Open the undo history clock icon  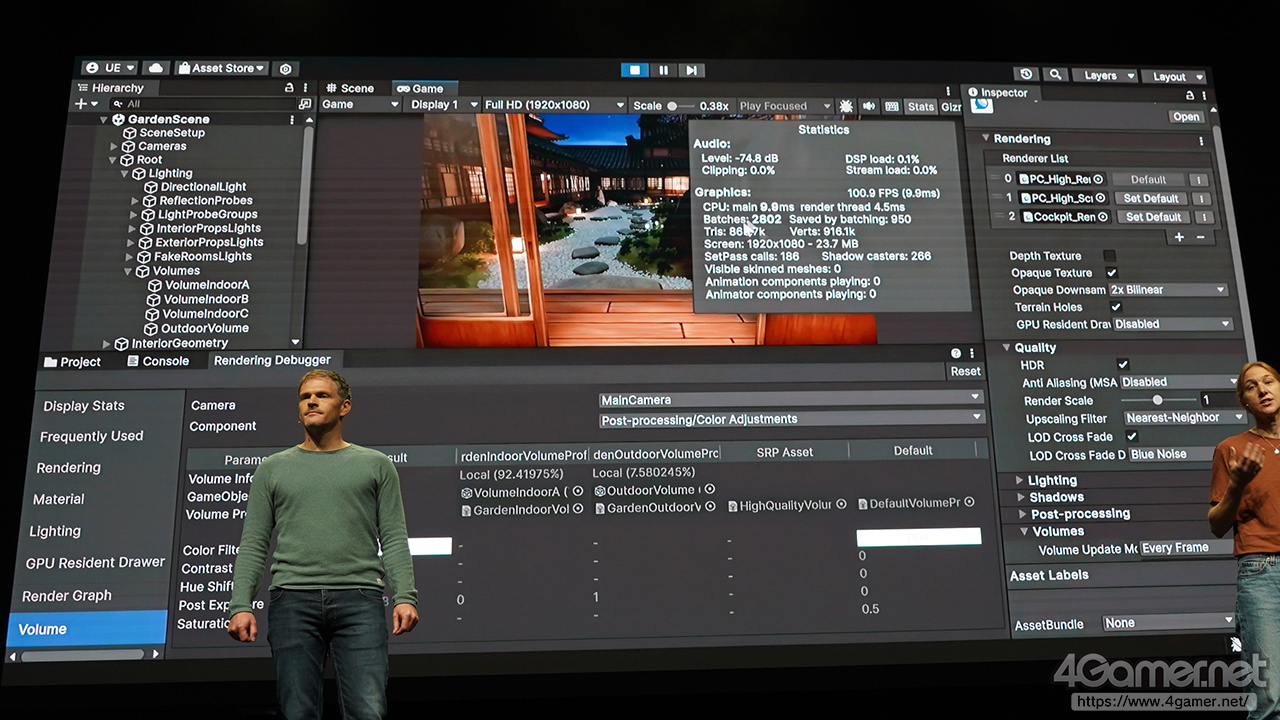point(1026,75)
